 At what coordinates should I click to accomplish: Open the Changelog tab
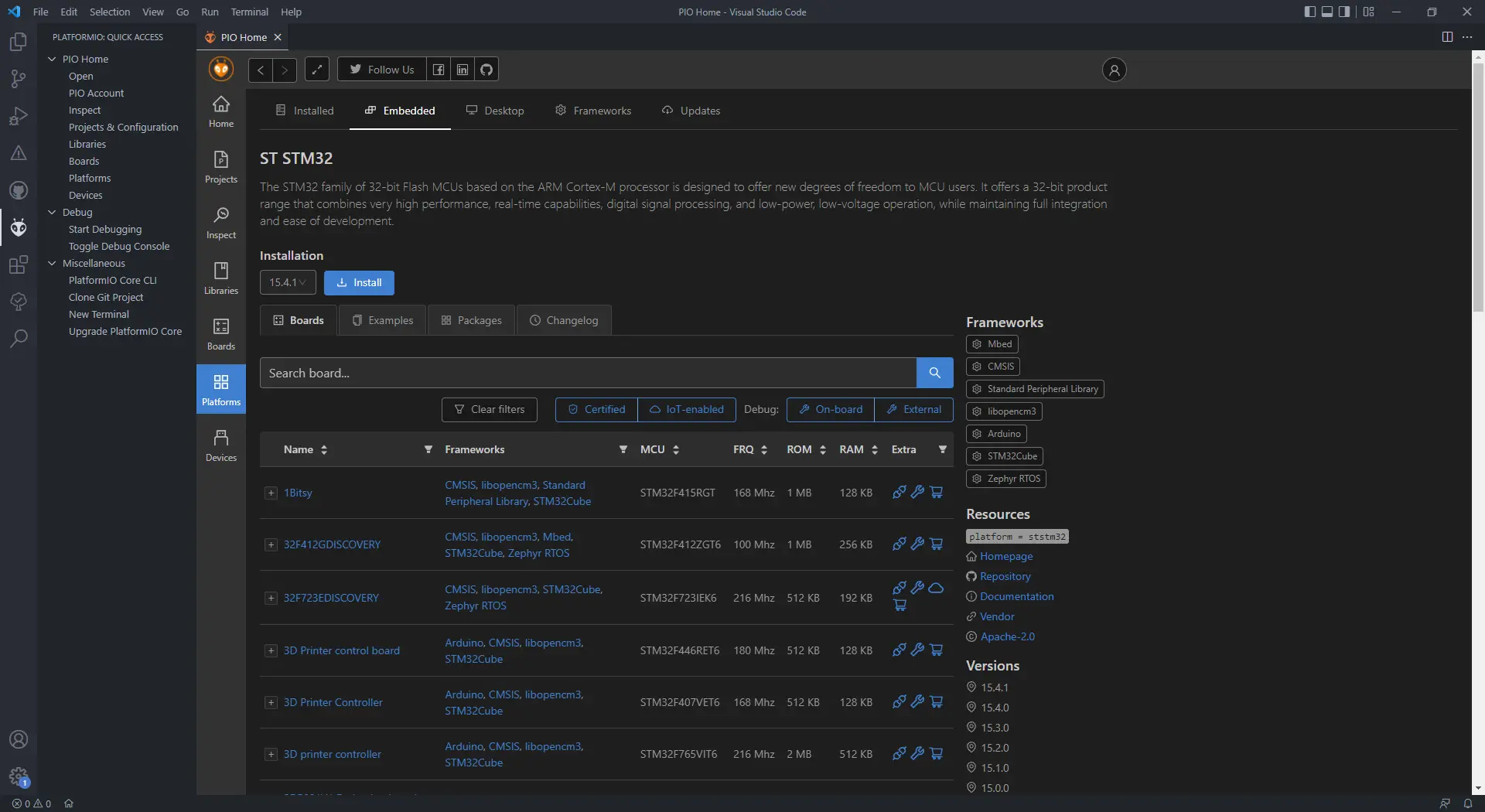tap(564, 320)
